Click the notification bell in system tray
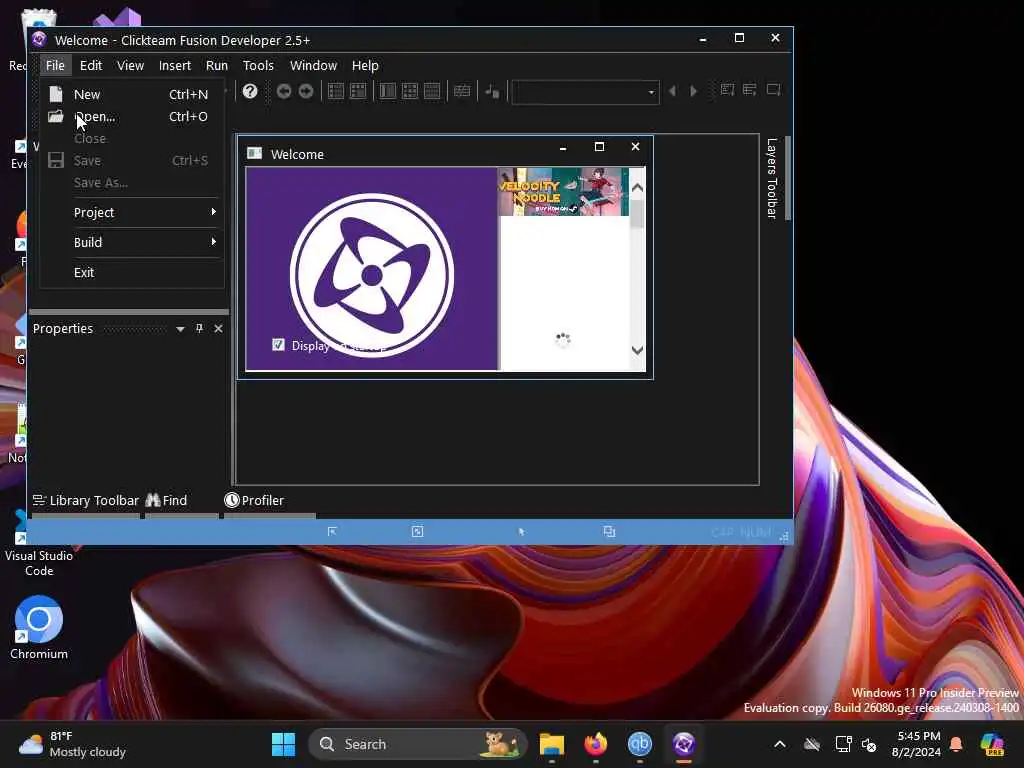1024x768 pixels. click(x=956, y=744)
